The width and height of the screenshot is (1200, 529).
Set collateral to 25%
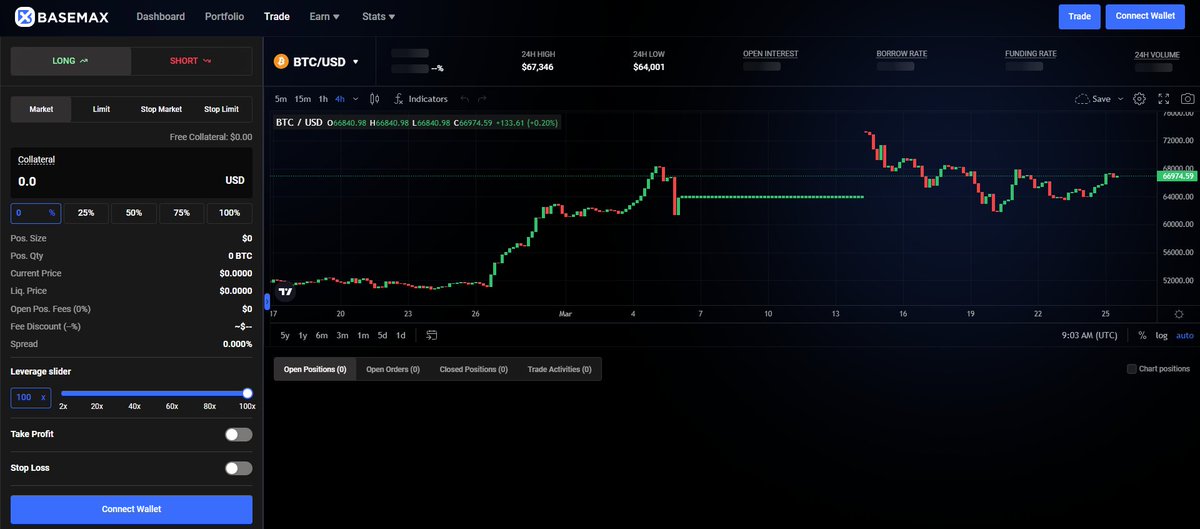pyautogui.click(x=86, y=213)
